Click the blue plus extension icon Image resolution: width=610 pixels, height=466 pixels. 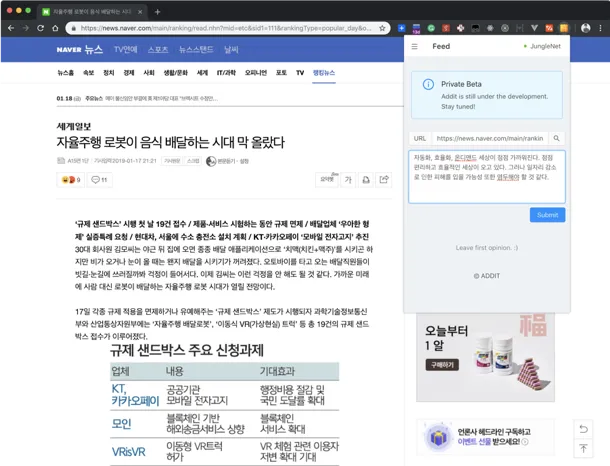point(401,28)
